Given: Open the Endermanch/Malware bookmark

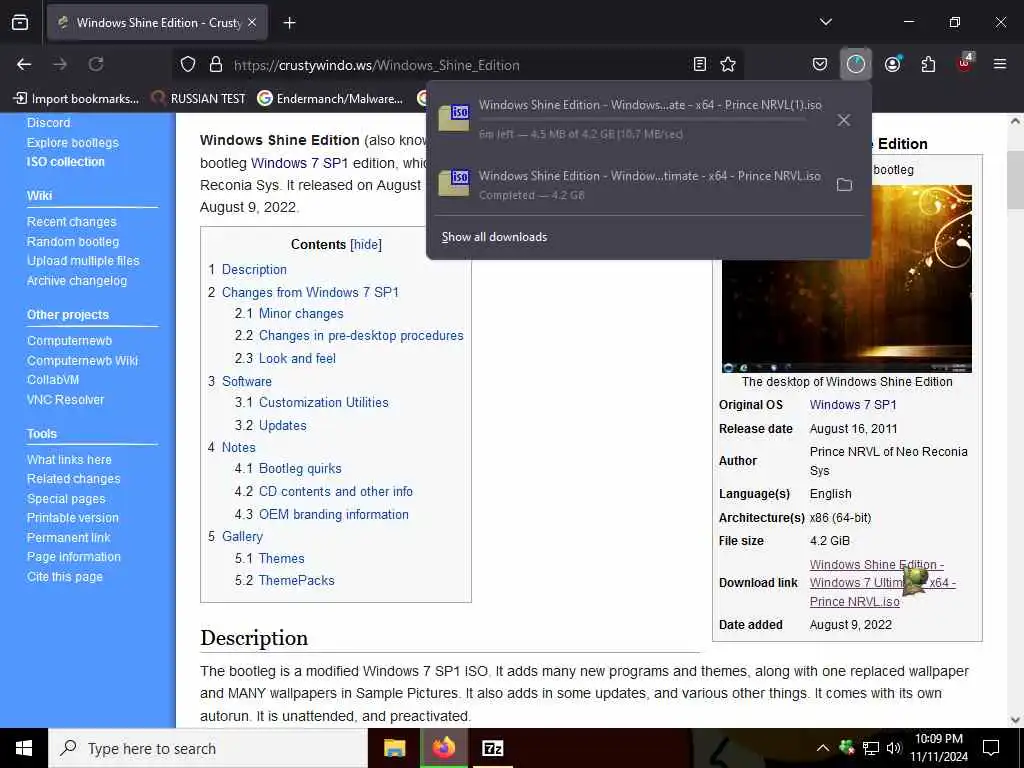Looking at the screenshot, I should (330, 99).
